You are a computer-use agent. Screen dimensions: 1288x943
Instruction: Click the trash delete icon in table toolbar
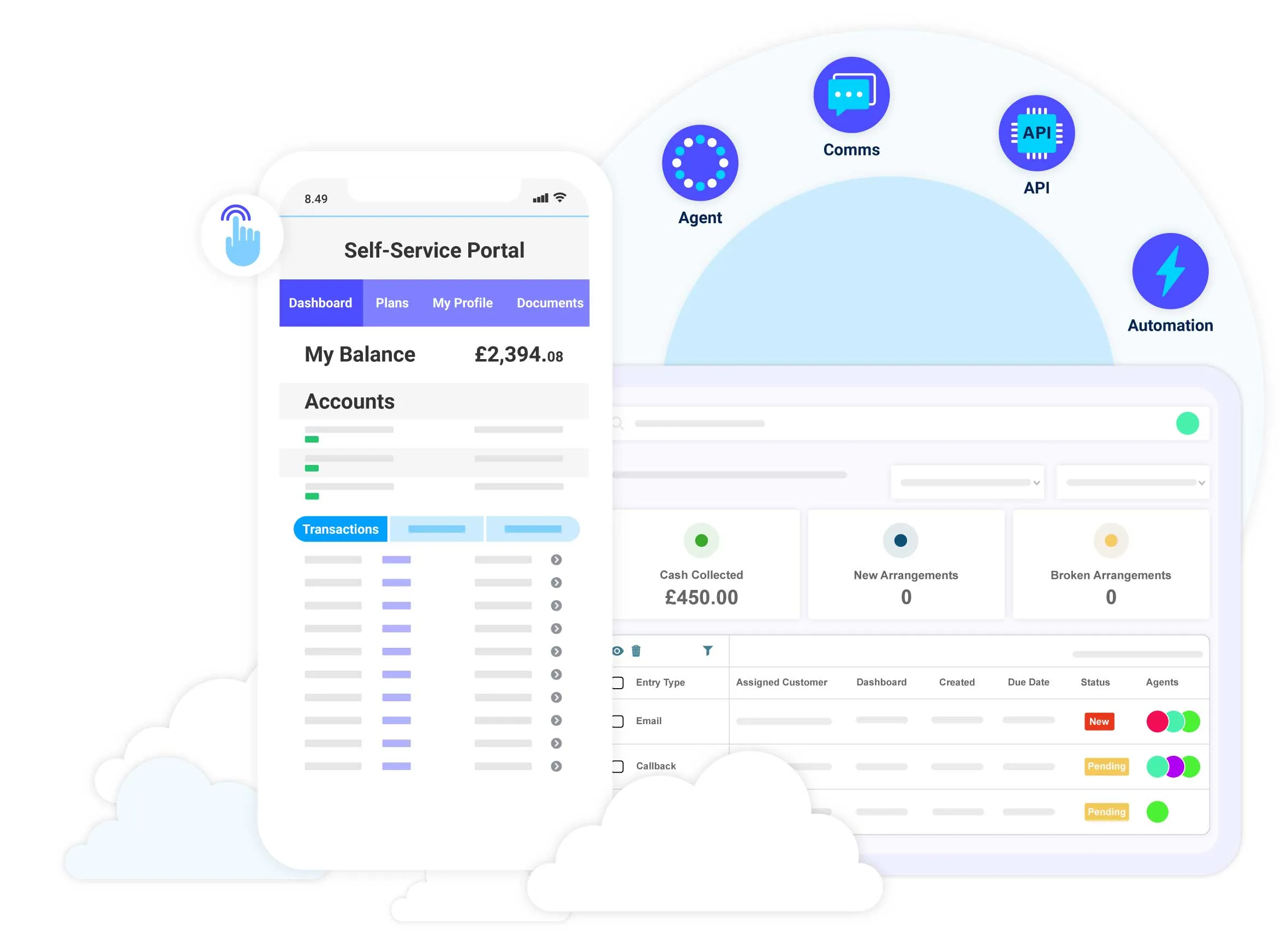[635, 650]
